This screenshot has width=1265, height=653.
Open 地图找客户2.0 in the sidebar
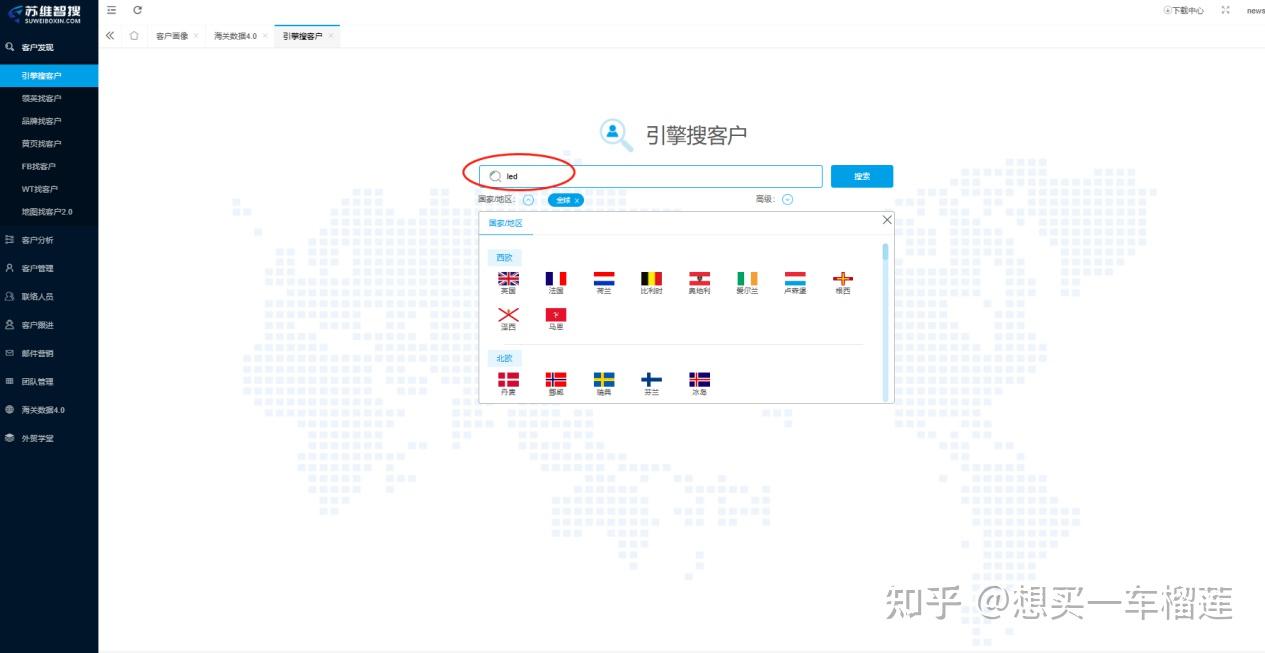pyautogui.click(x=45, y=211)
